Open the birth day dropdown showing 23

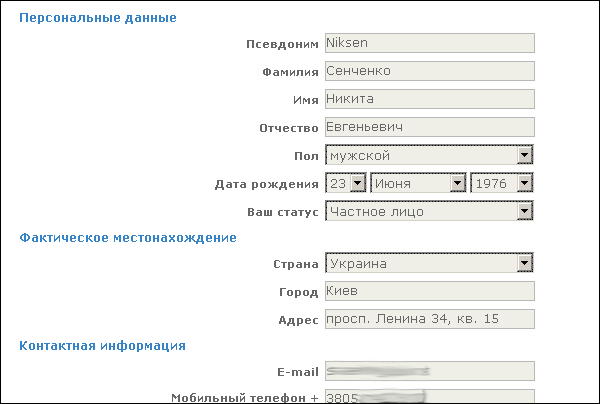pyautogui.click(x=345, y=183)
